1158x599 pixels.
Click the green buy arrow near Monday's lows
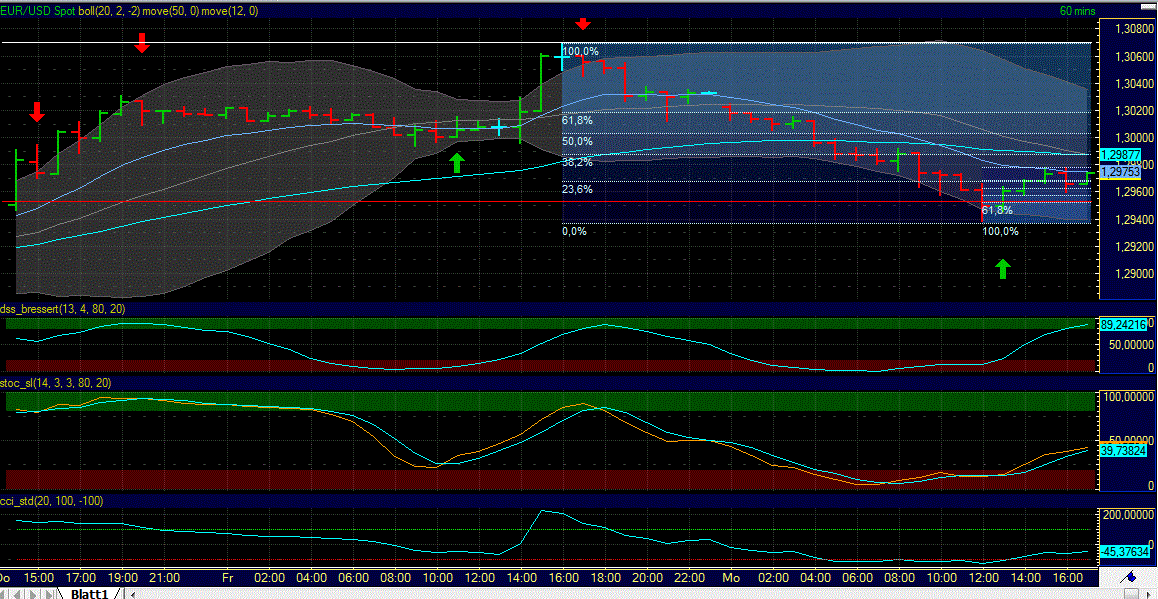[x=1002, y=268]
